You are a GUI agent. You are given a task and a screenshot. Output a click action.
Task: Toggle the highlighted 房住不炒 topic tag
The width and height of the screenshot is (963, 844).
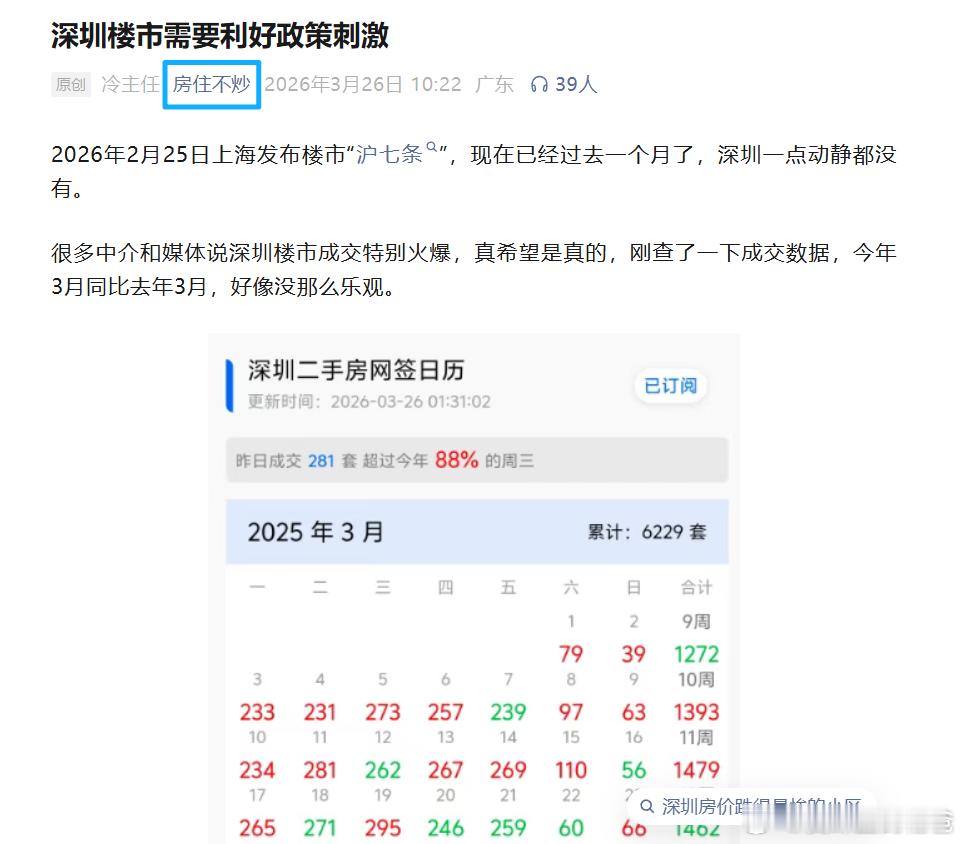pyautogui.click(x=211, y=85)
